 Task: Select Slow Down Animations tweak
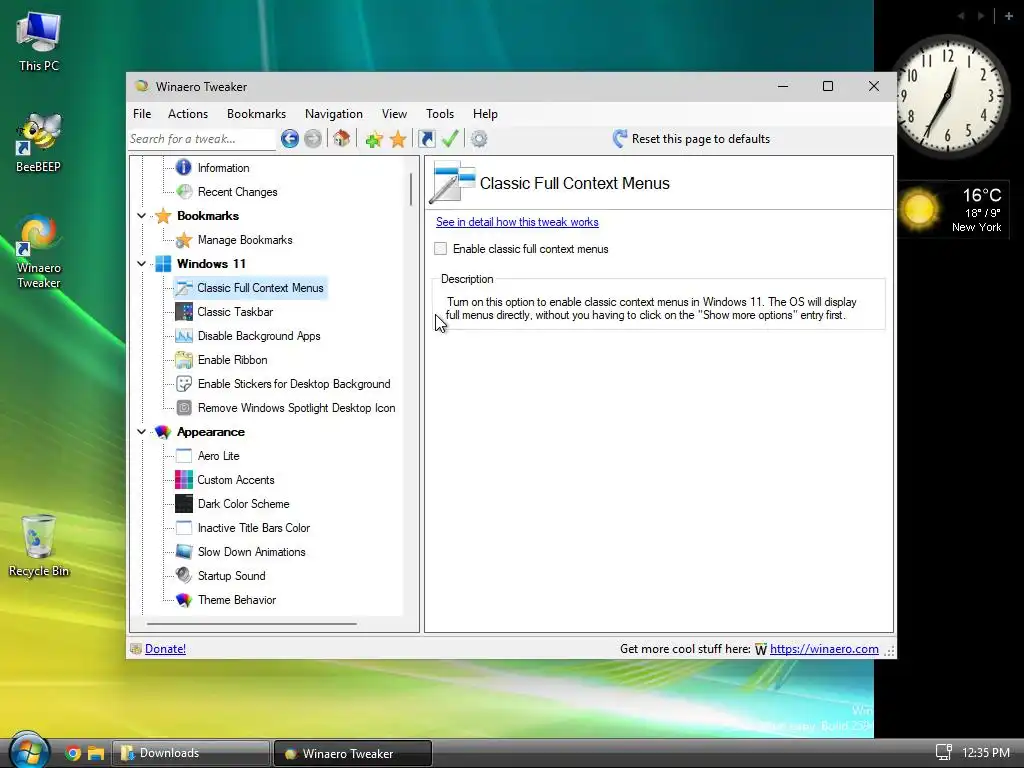point(251,552)
